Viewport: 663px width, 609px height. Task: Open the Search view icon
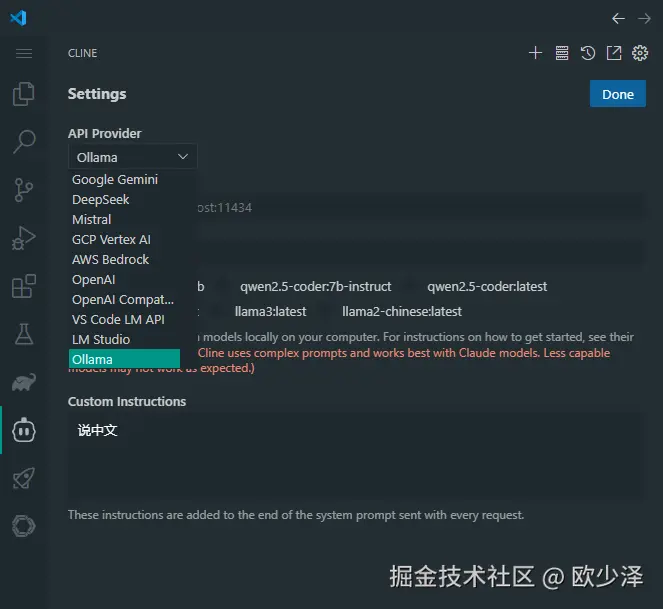coord(24,142)
